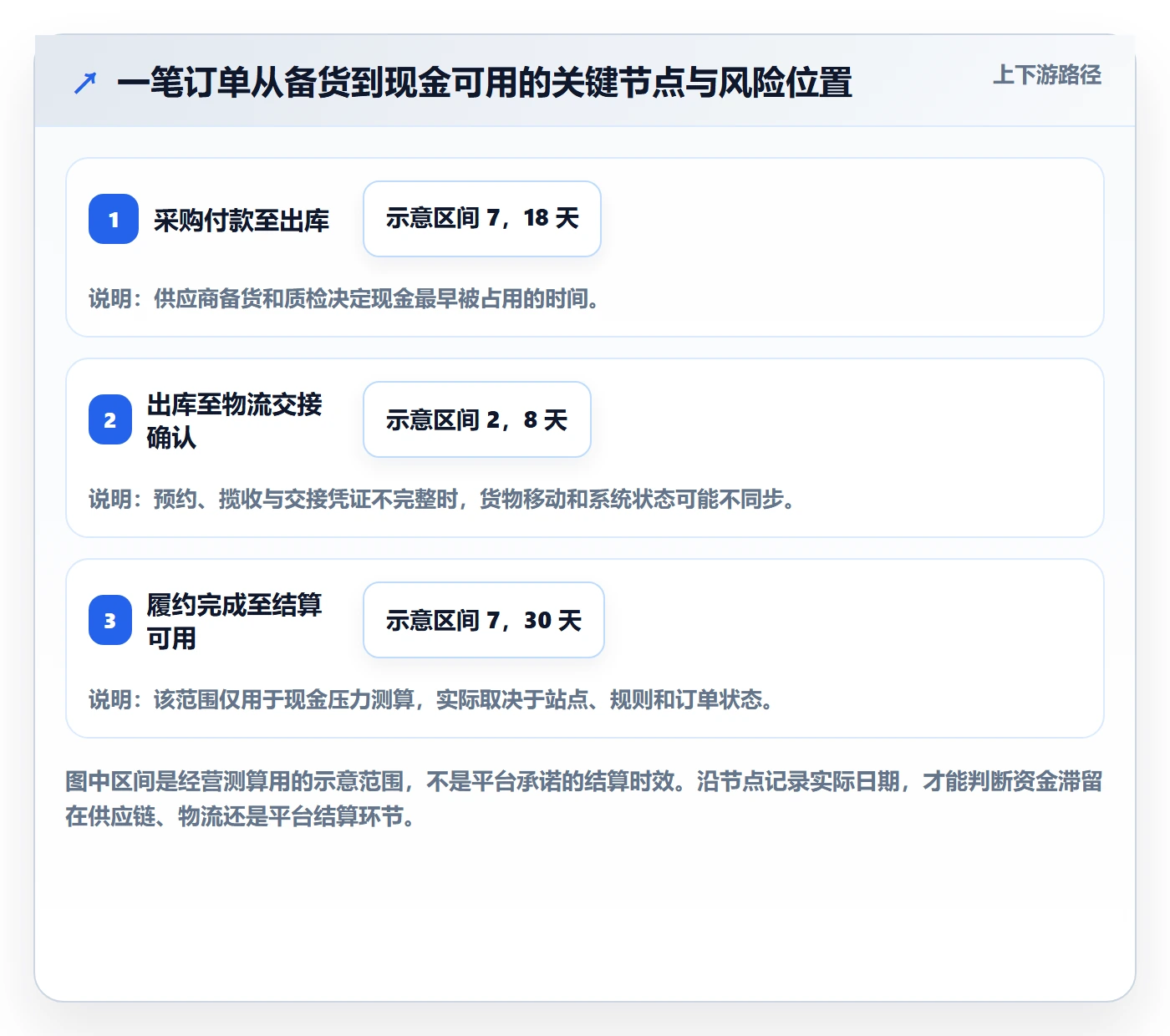Click the 履约完成至结算可用 step heading
1170x1036 pixels.
[x=235, y=621]
